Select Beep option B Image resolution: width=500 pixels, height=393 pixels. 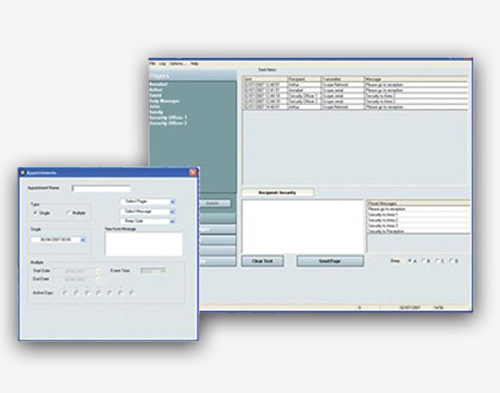(x=423, y=261)
